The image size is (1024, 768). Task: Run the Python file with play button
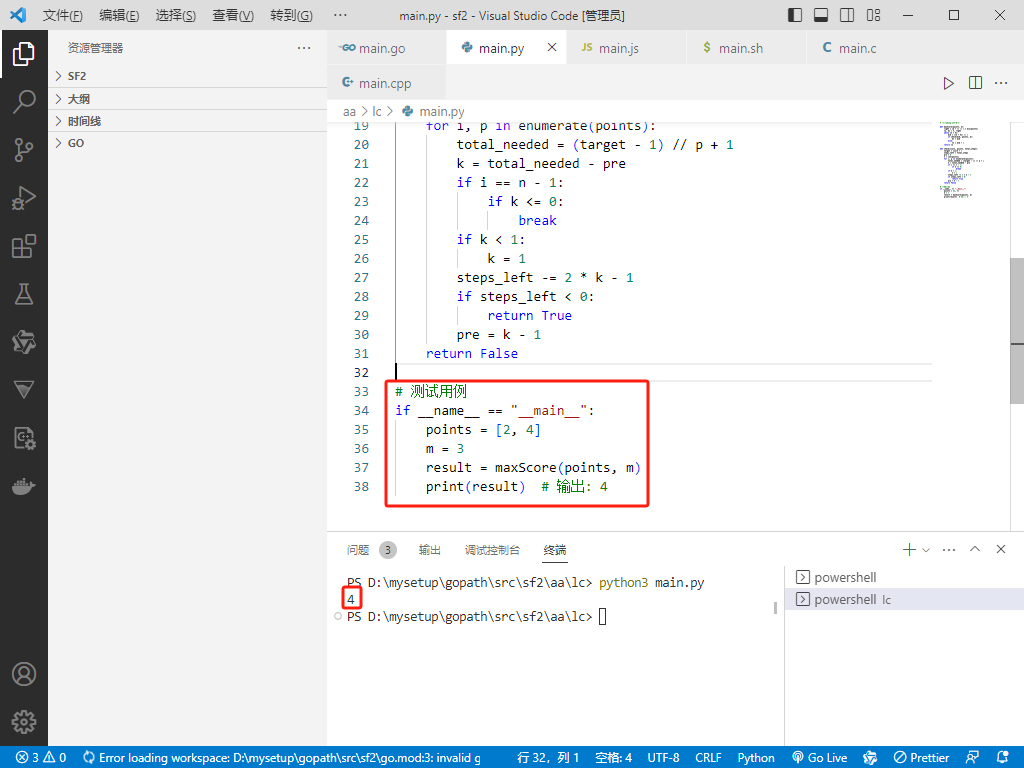pyautogui.click(x=948, y=83)
